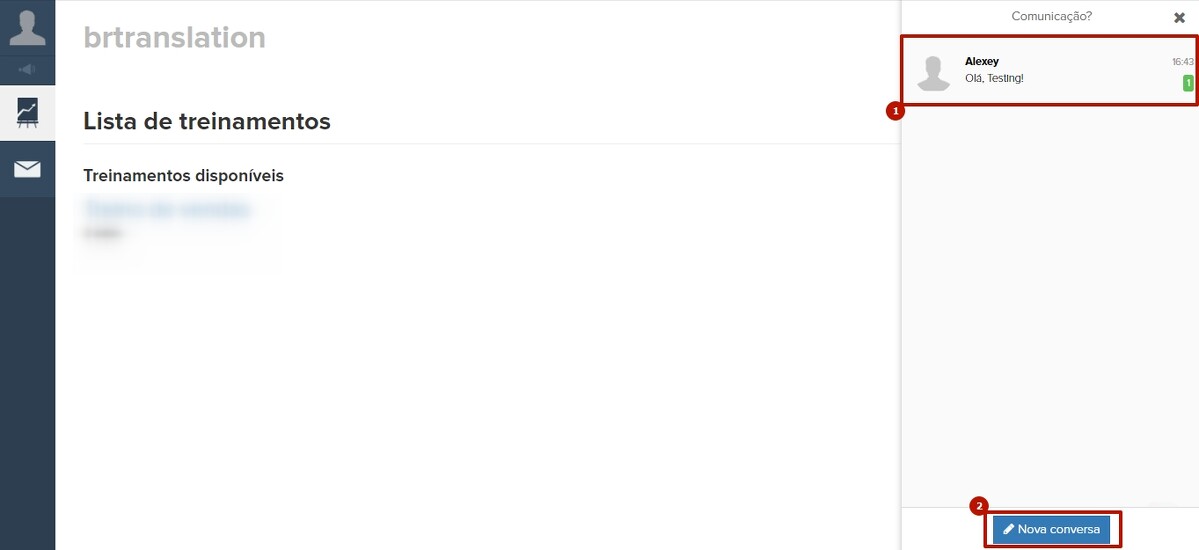Viewport: 1199px width, 550px height.
Task: Click the Treinamentos disponíveis subheading
Action: pos(183,176)
